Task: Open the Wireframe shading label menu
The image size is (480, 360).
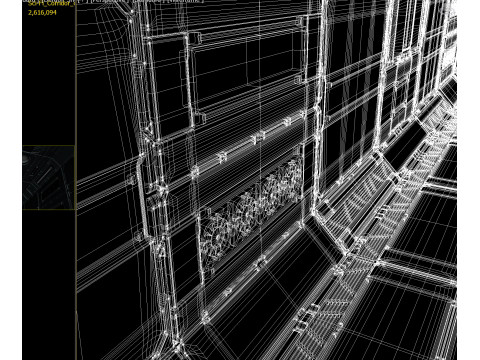Action: [184, 1]
